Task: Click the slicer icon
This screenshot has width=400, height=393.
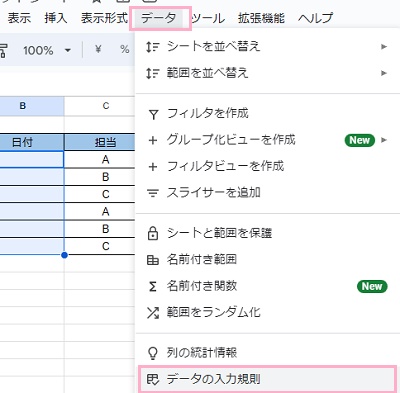Action: tap(153, 193)
